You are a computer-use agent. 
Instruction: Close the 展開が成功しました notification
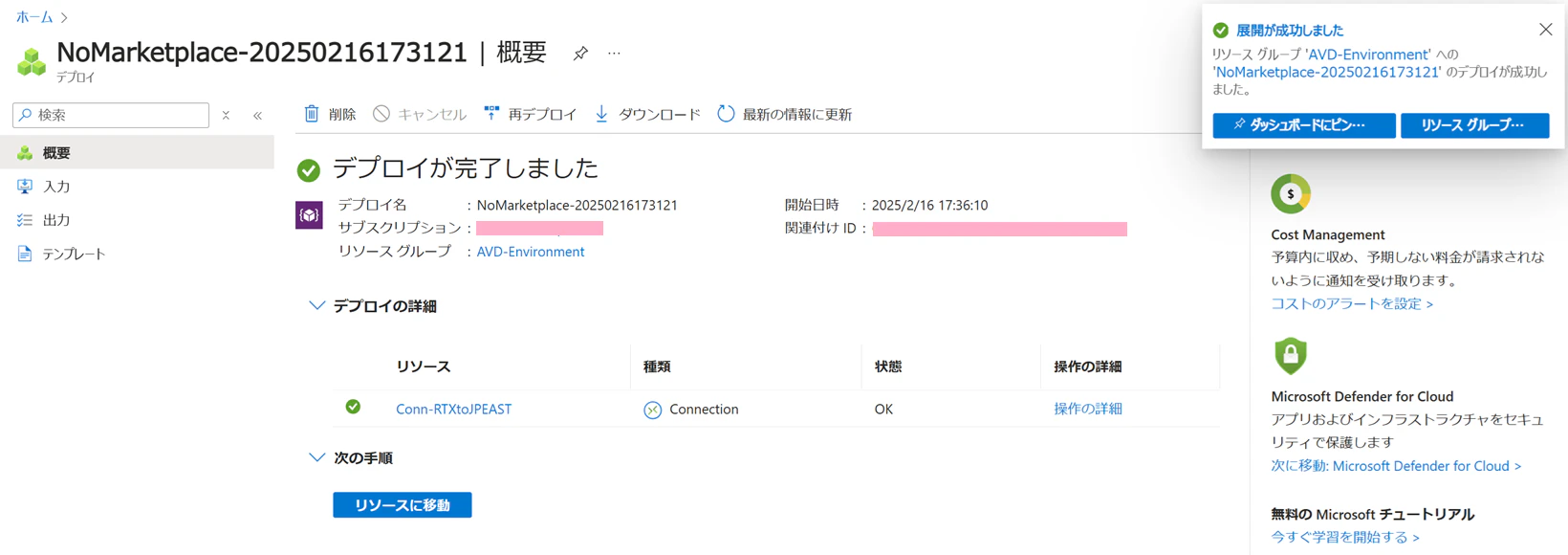coord(1546,30)
